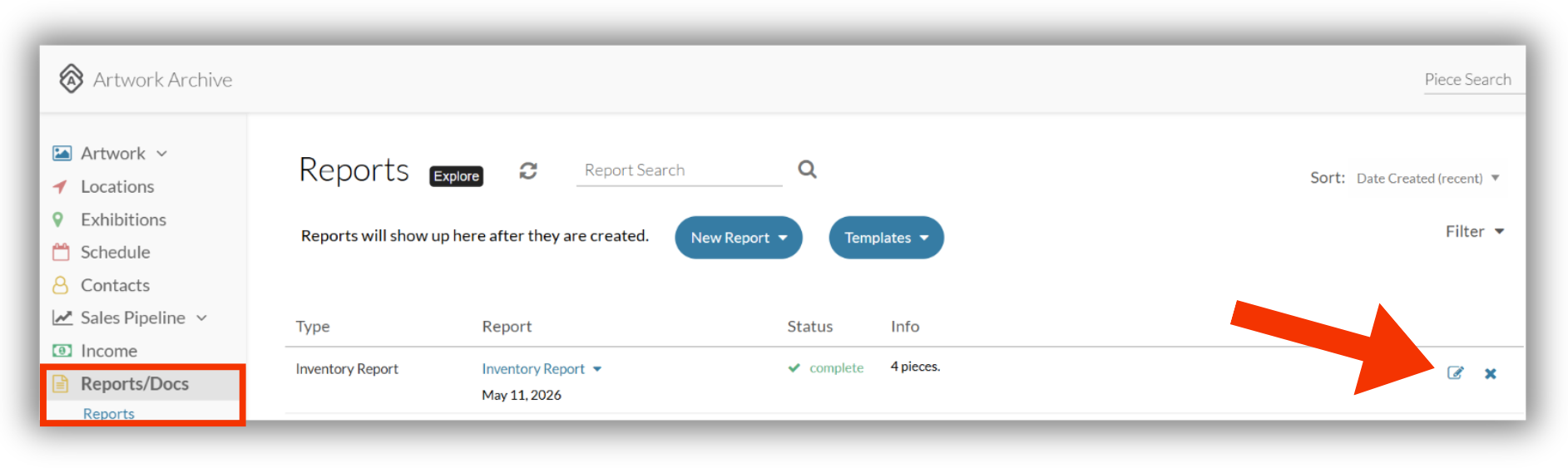Open the New Report dropdown

pyautogui.click(x=739, y=238)
